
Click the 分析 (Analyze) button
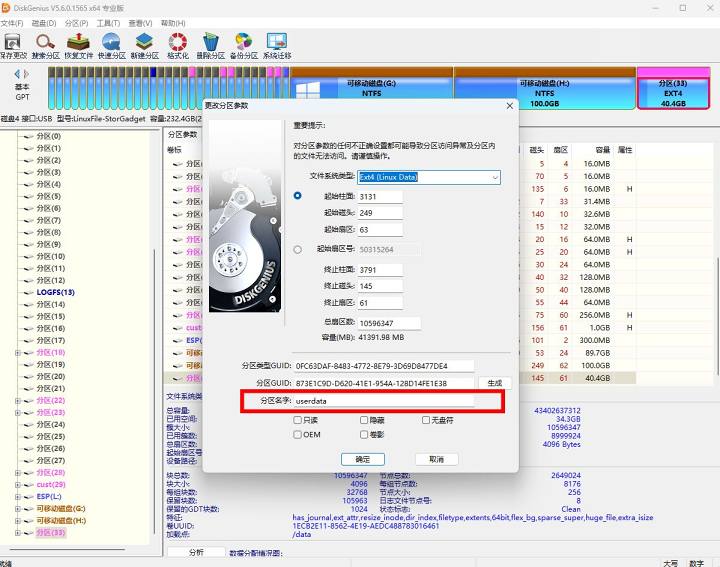tap(196, 552)
